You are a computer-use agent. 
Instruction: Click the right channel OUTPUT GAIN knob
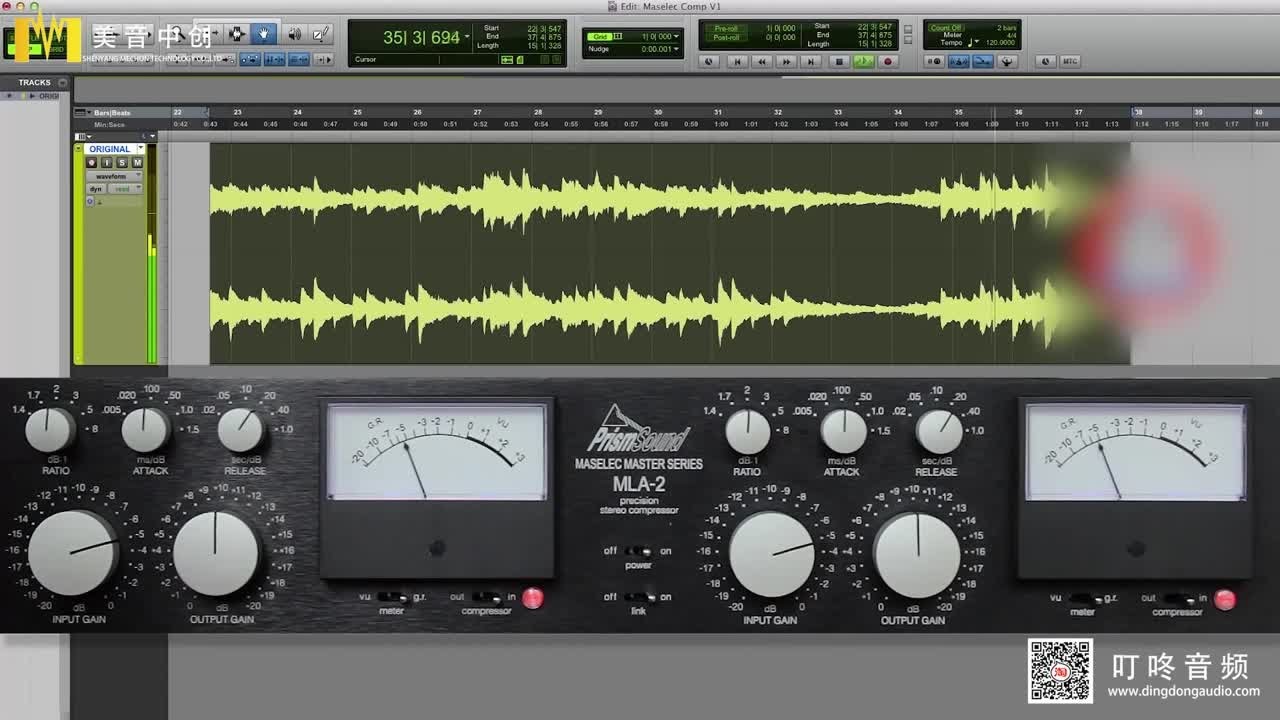click(x=917, y=555)
